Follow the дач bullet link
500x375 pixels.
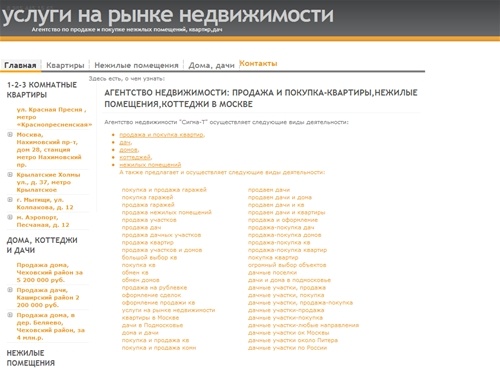(x=125, y=142)
